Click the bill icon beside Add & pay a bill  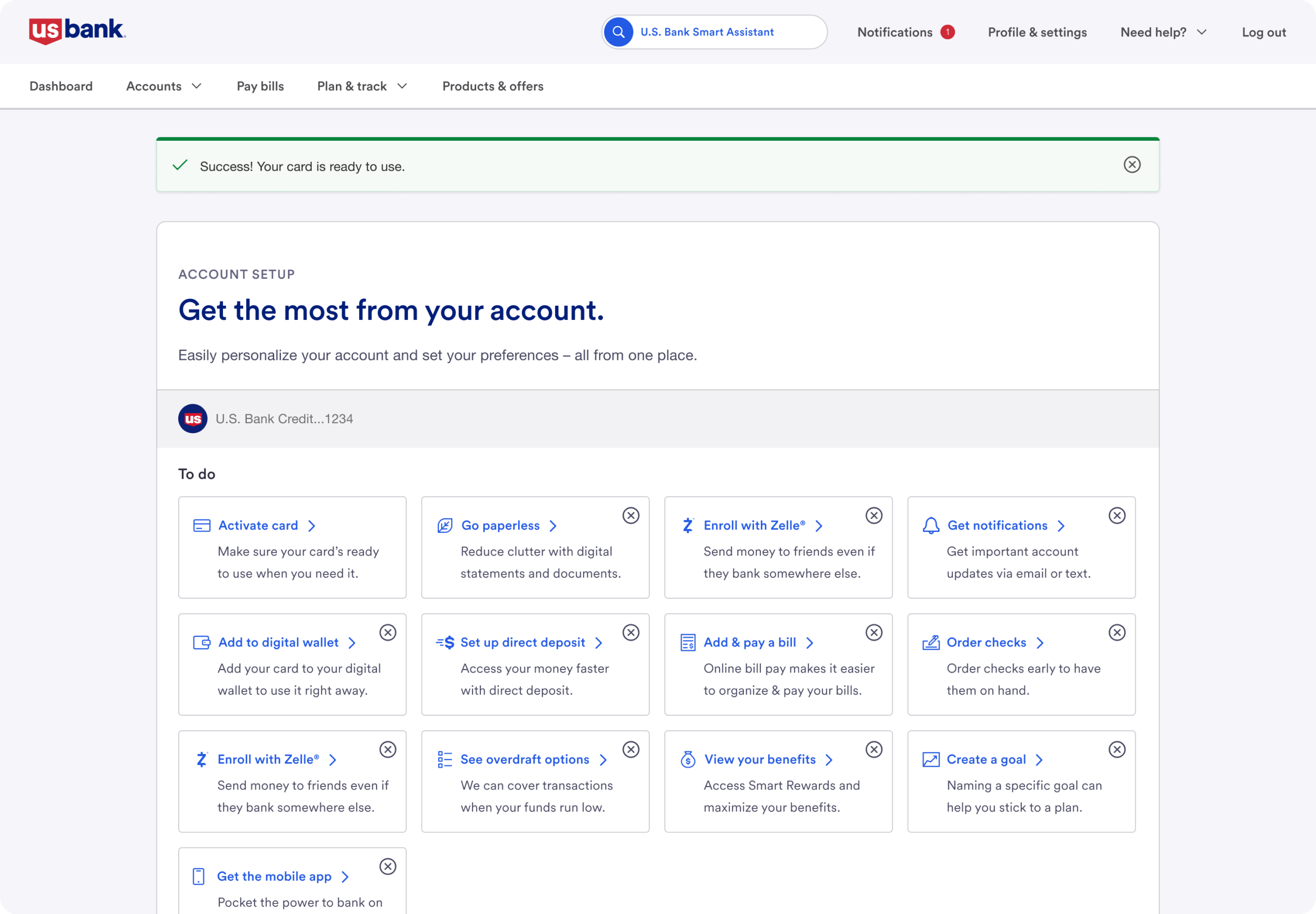click(688, 643)
